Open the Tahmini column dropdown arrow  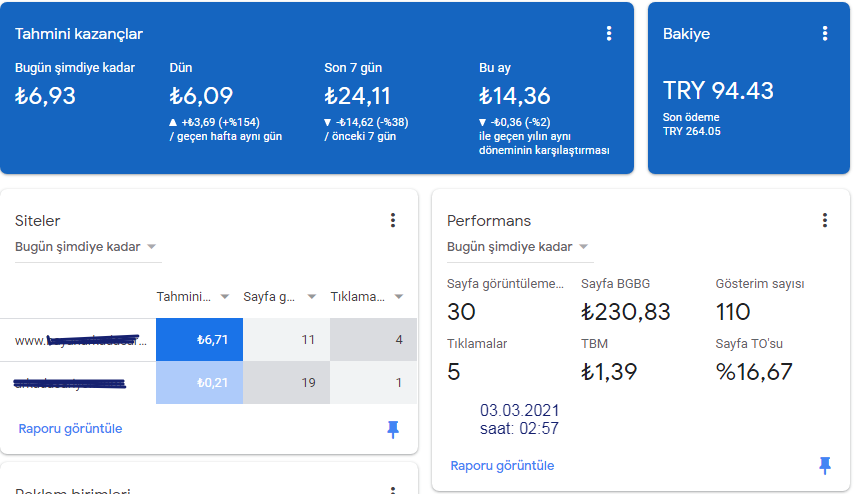point(224,297)
